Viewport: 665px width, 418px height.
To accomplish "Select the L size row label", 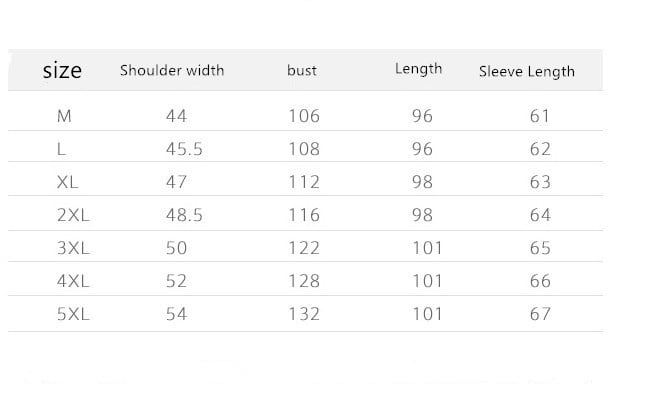I will (62, 149).
